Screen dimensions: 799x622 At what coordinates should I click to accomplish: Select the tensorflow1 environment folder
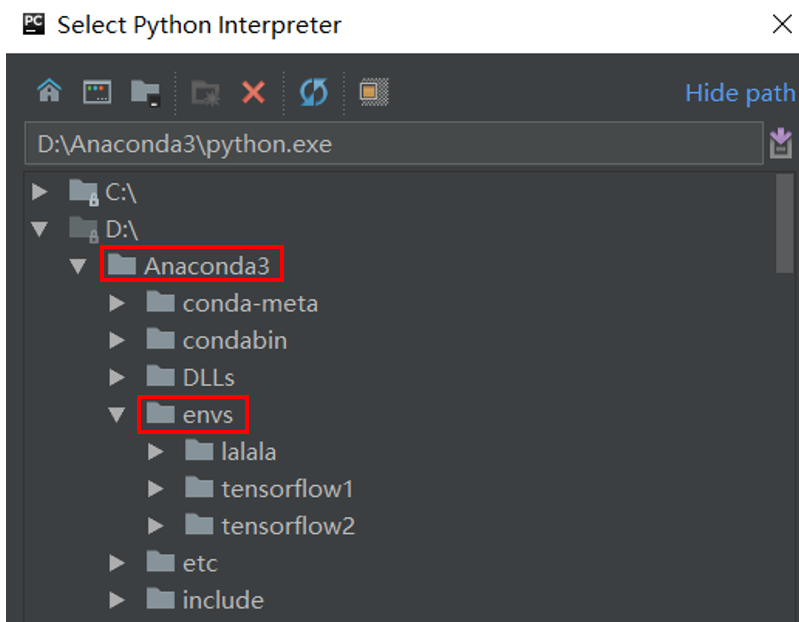(x=269, y=489)
